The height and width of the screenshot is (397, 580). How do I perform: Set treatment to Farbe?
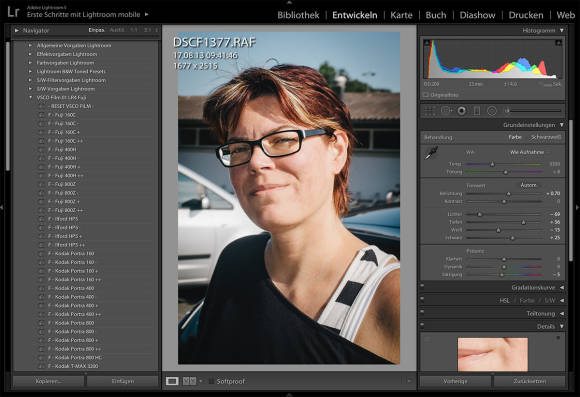click(515, 137)
